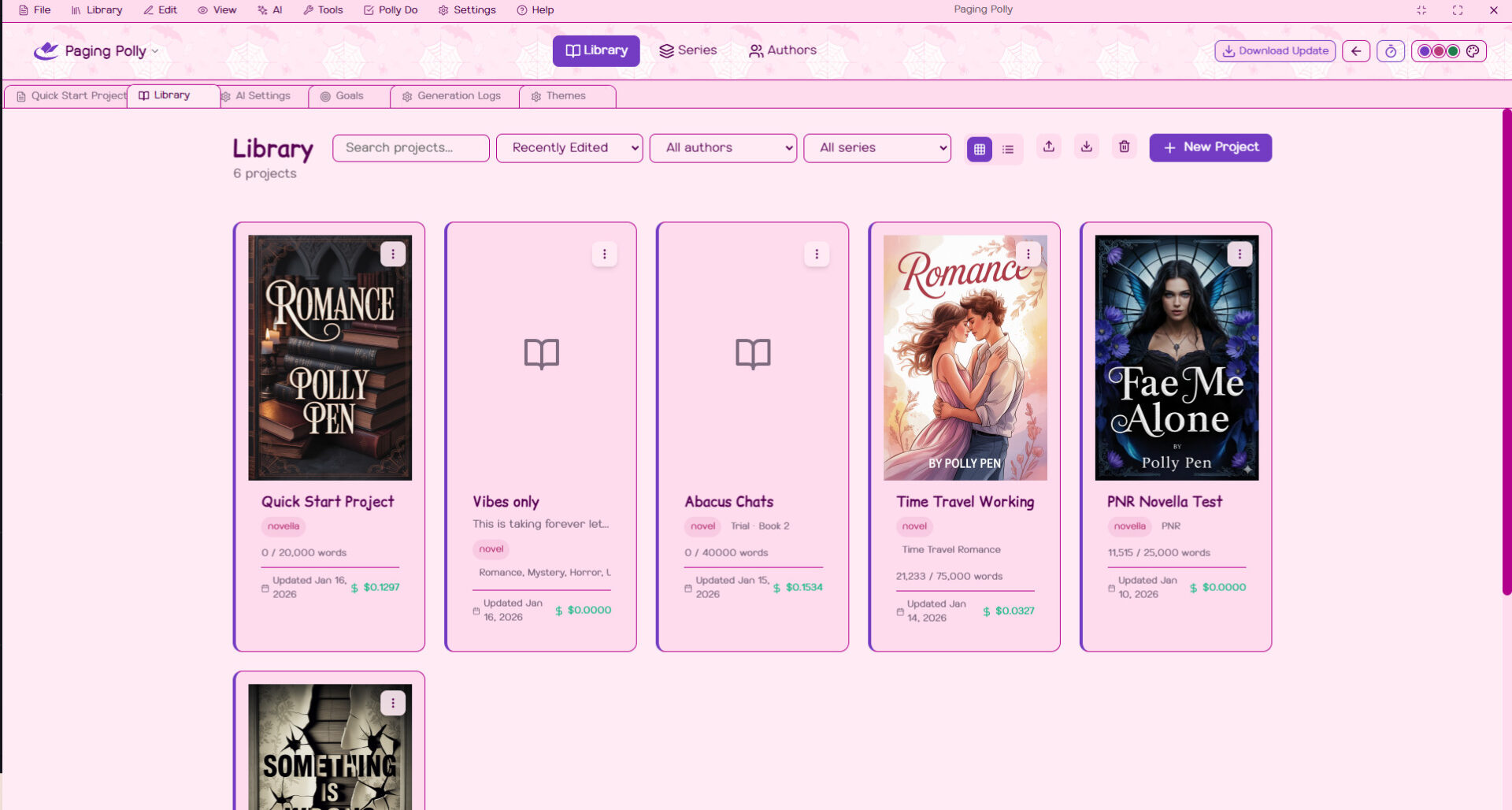1512x810 pixels.
Task: Create a New Project
Action: (1210, 147)
